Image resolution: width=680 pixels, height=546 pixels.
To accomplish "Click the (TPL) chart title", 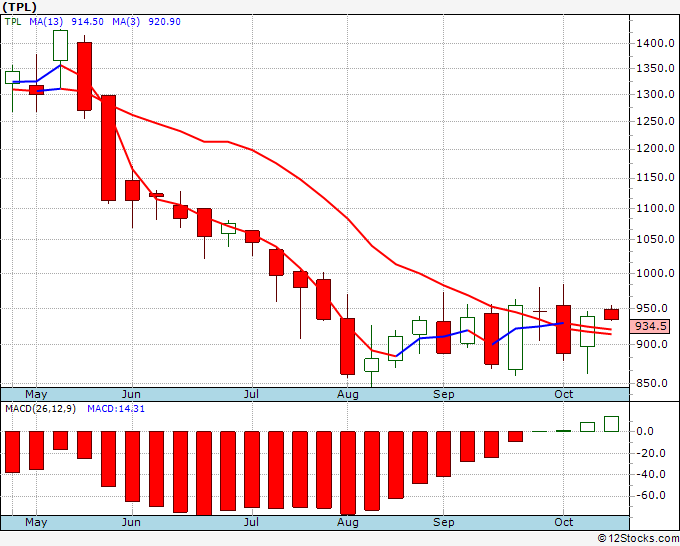I will (19, 7).
